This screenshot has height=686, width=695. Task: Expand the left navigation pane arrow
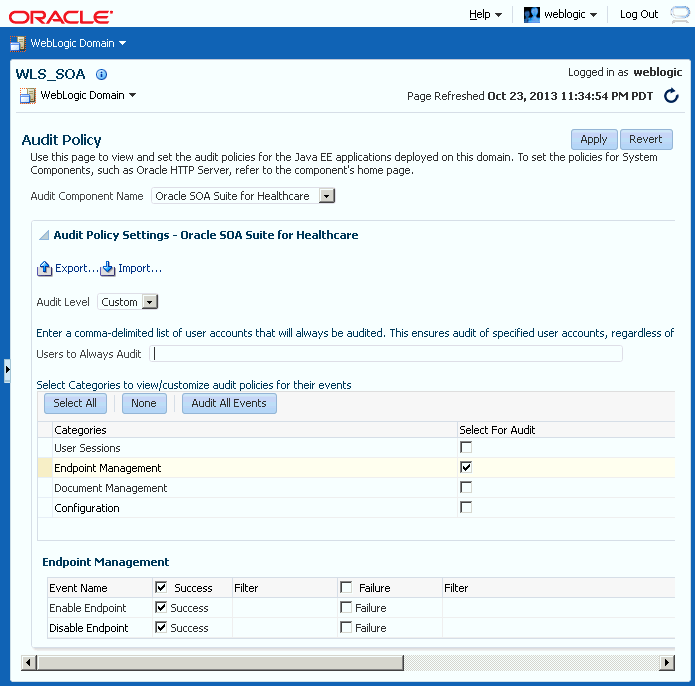[x=7, y=370]
